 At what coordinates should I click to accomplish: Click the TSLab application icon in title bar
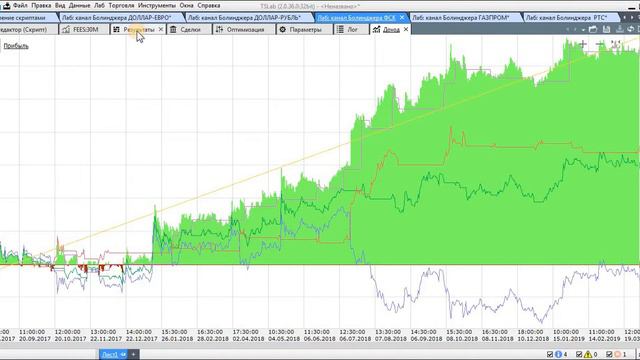tap(6, 5)
